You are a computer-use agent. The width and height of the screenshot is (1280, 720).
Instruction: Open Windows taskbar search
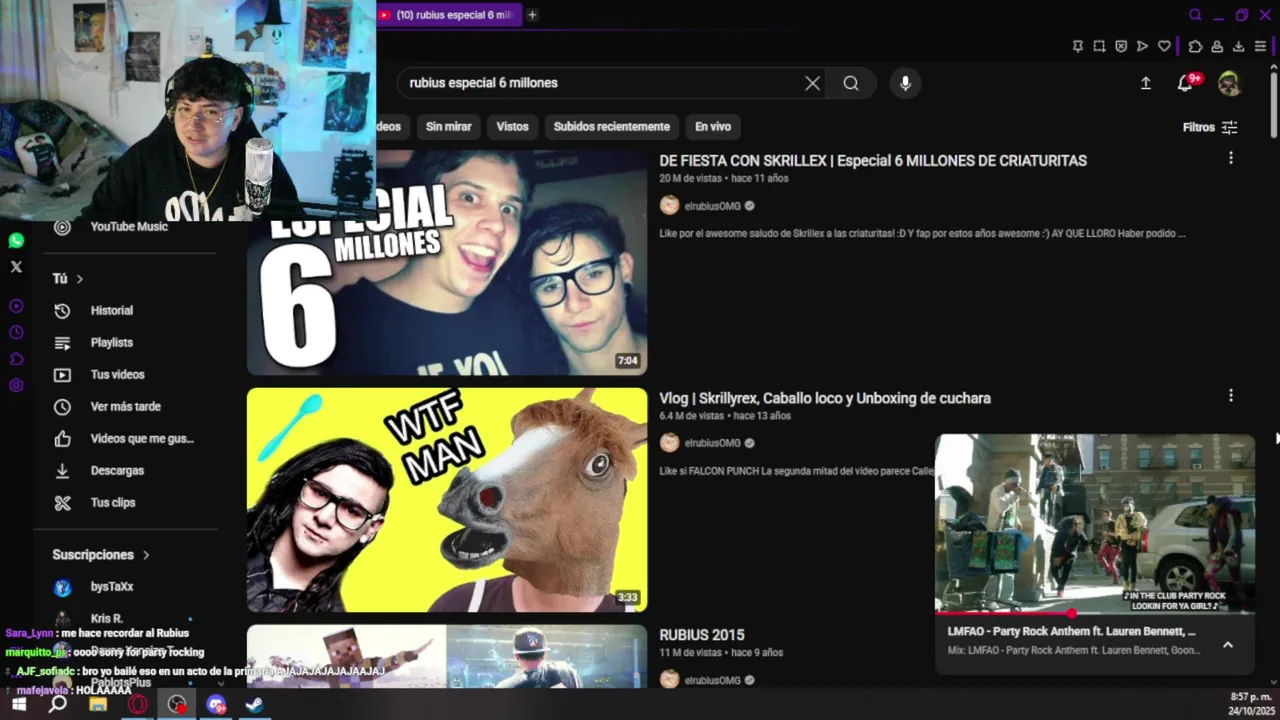point(58,705)
